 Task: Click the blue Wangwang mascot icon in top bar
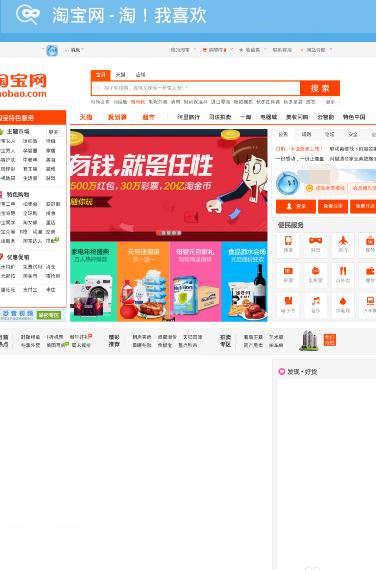point(52,50)
